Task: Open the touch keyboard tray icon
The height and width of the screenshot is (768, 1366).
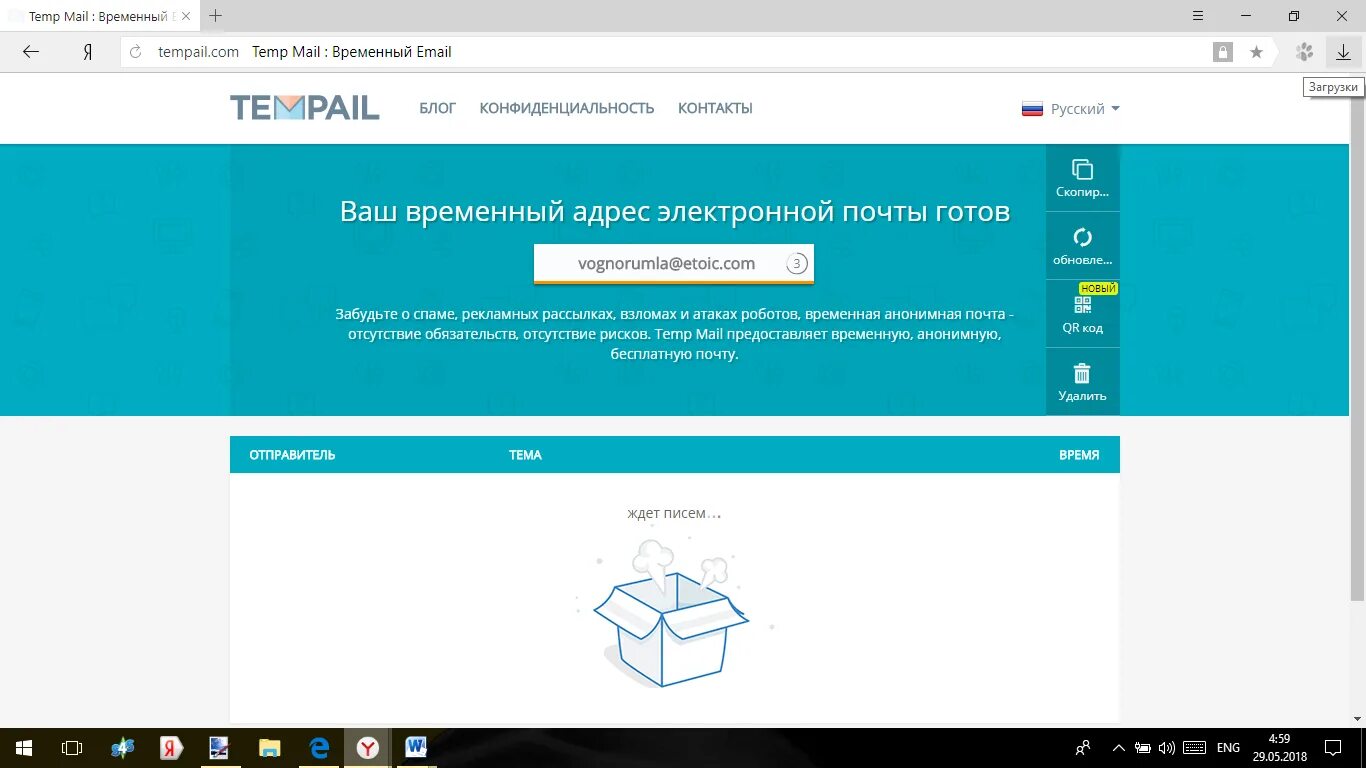Action: click(x=1194, y=748)
